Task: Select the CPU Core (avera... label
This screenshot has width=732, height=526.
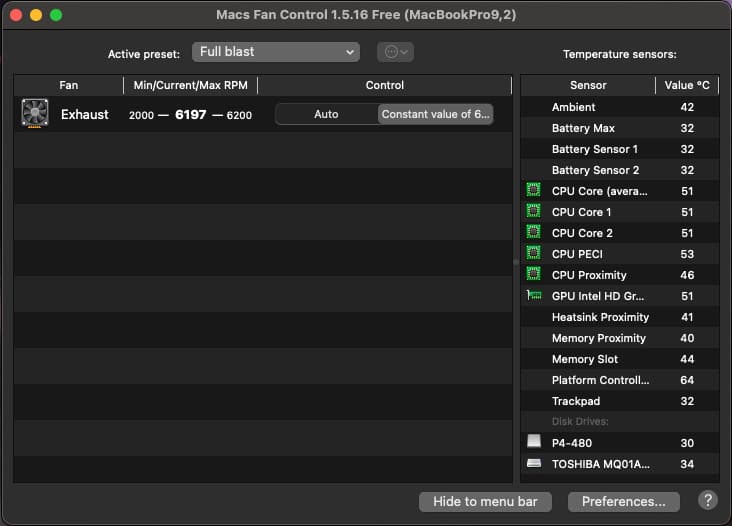Action: point(599,191)
